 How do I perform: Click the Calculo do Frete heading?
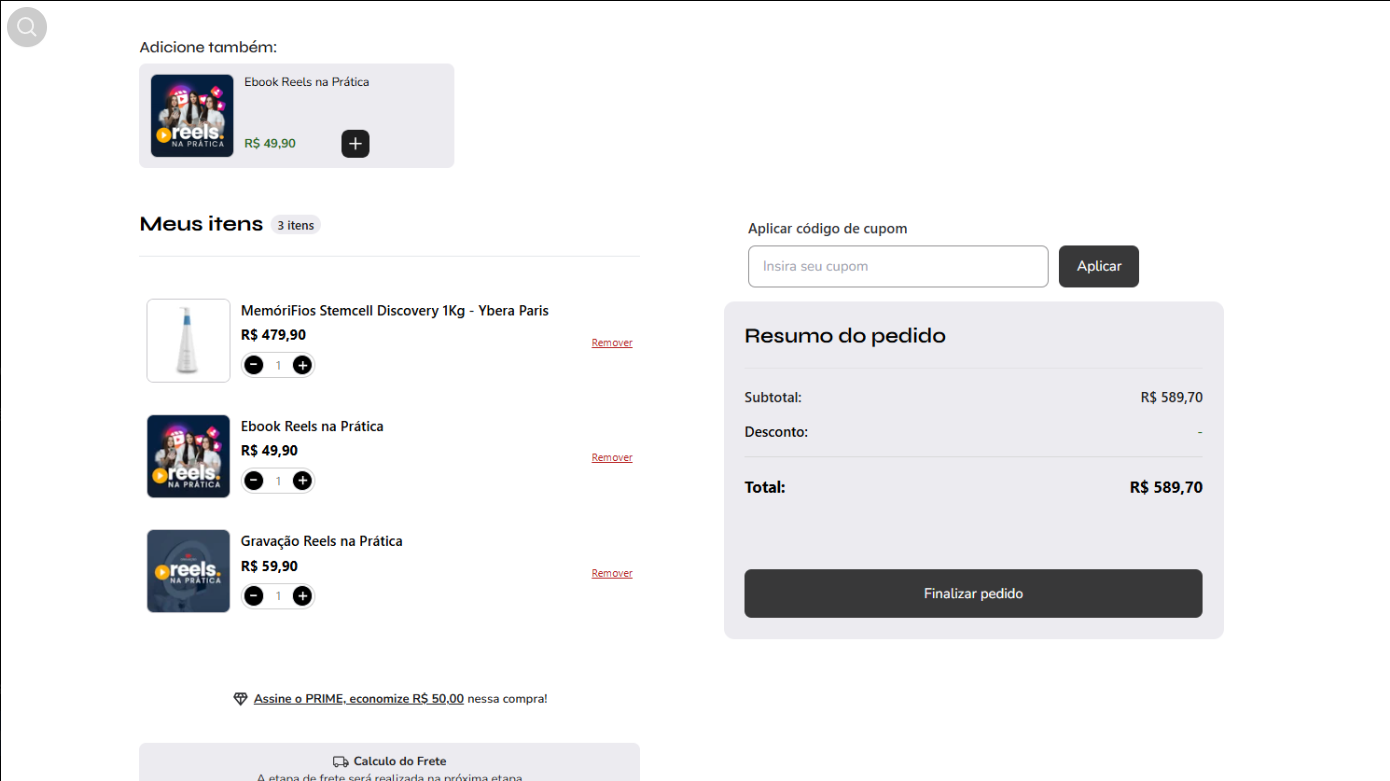pyautogui.click(x=400, y=762)
